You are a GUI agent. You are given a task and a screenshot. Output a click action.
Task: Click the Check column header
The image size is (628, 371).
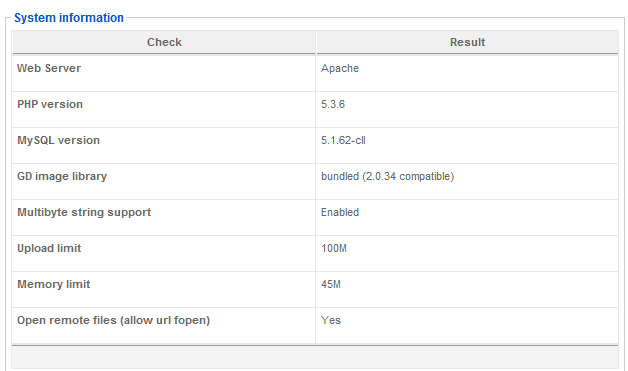tap(164, 42)
